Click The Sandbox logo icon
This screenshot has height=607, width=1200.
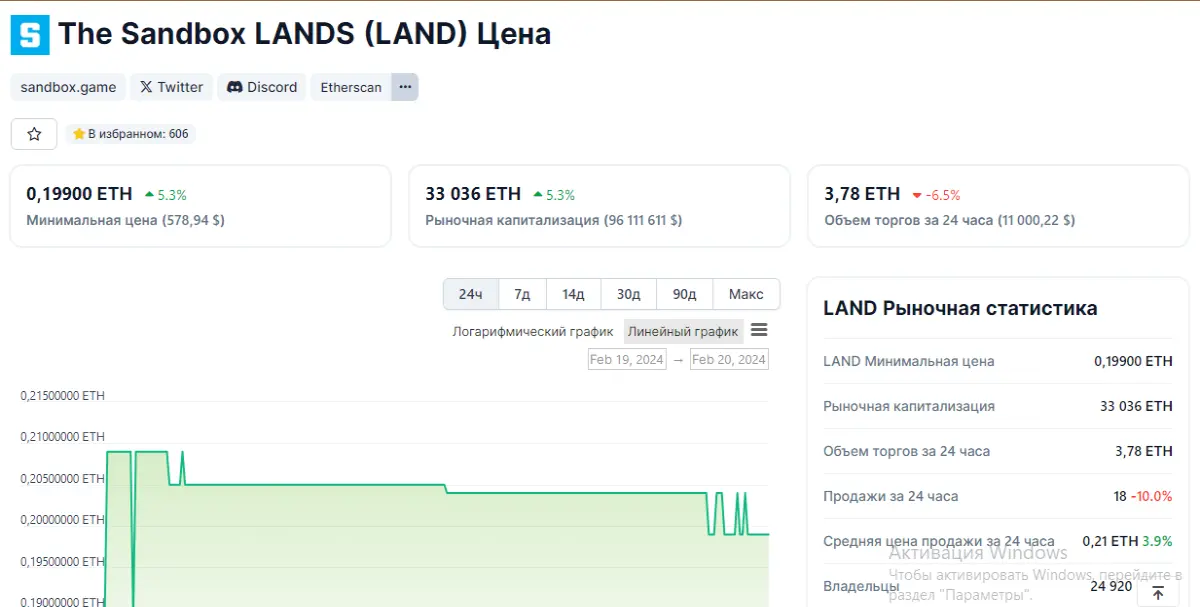click(x=29, y=34)
